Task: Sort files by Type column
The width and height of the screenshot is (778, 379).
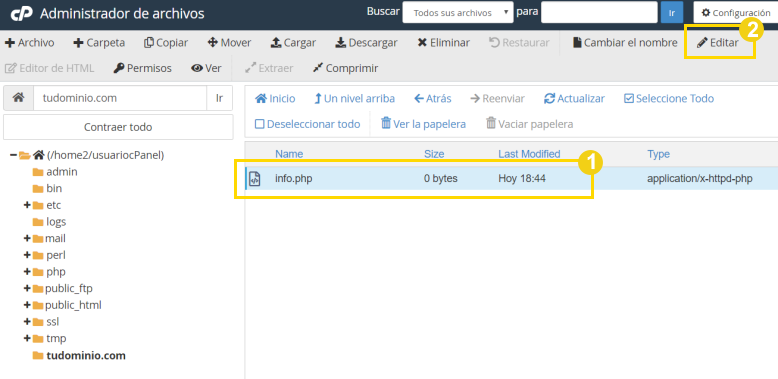Action: pos(658,154)
